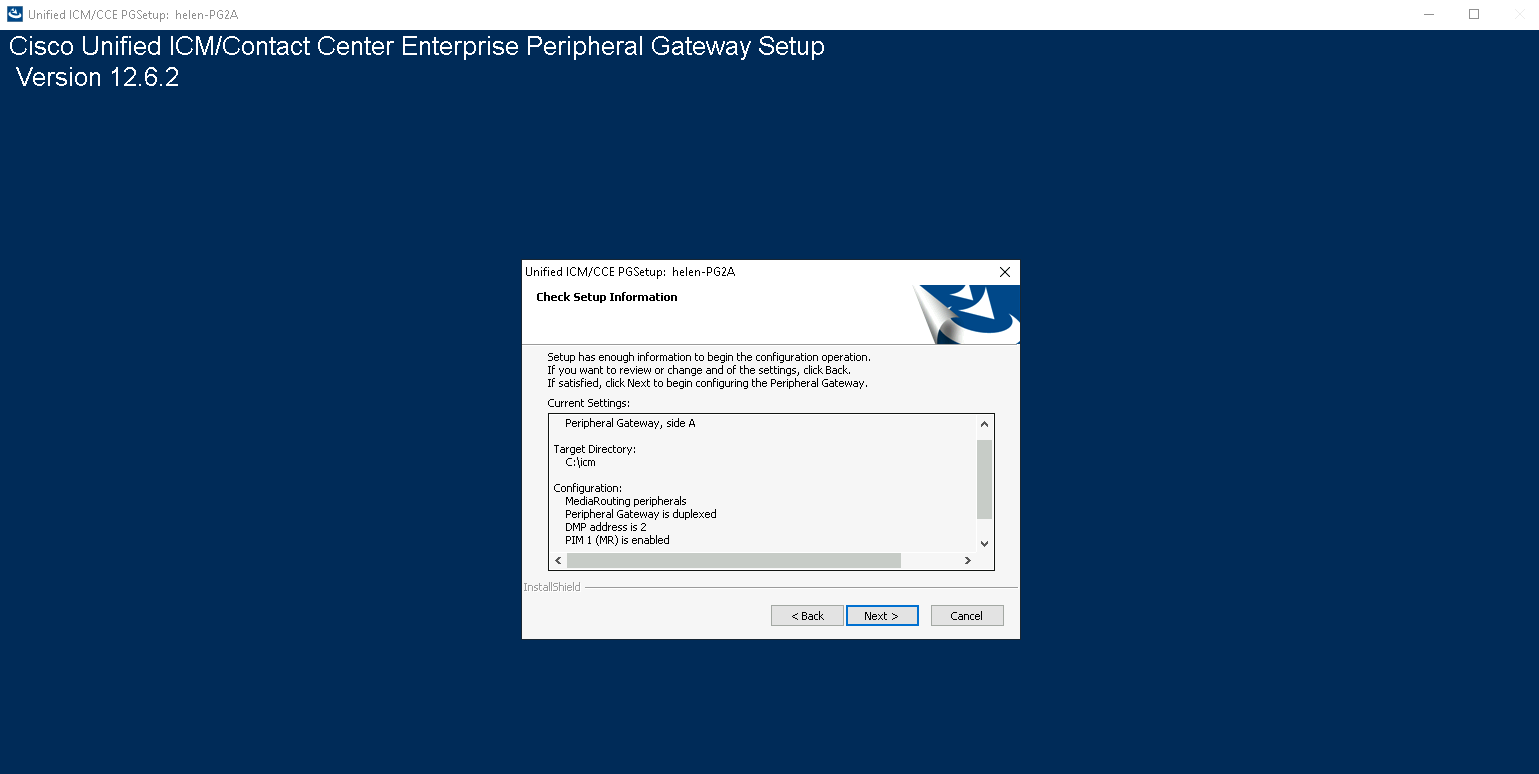This screenshot has height=774, width=1539.
Task: Minimize the Unified ICM/CCE PGSetup window
Action: 1428,15
